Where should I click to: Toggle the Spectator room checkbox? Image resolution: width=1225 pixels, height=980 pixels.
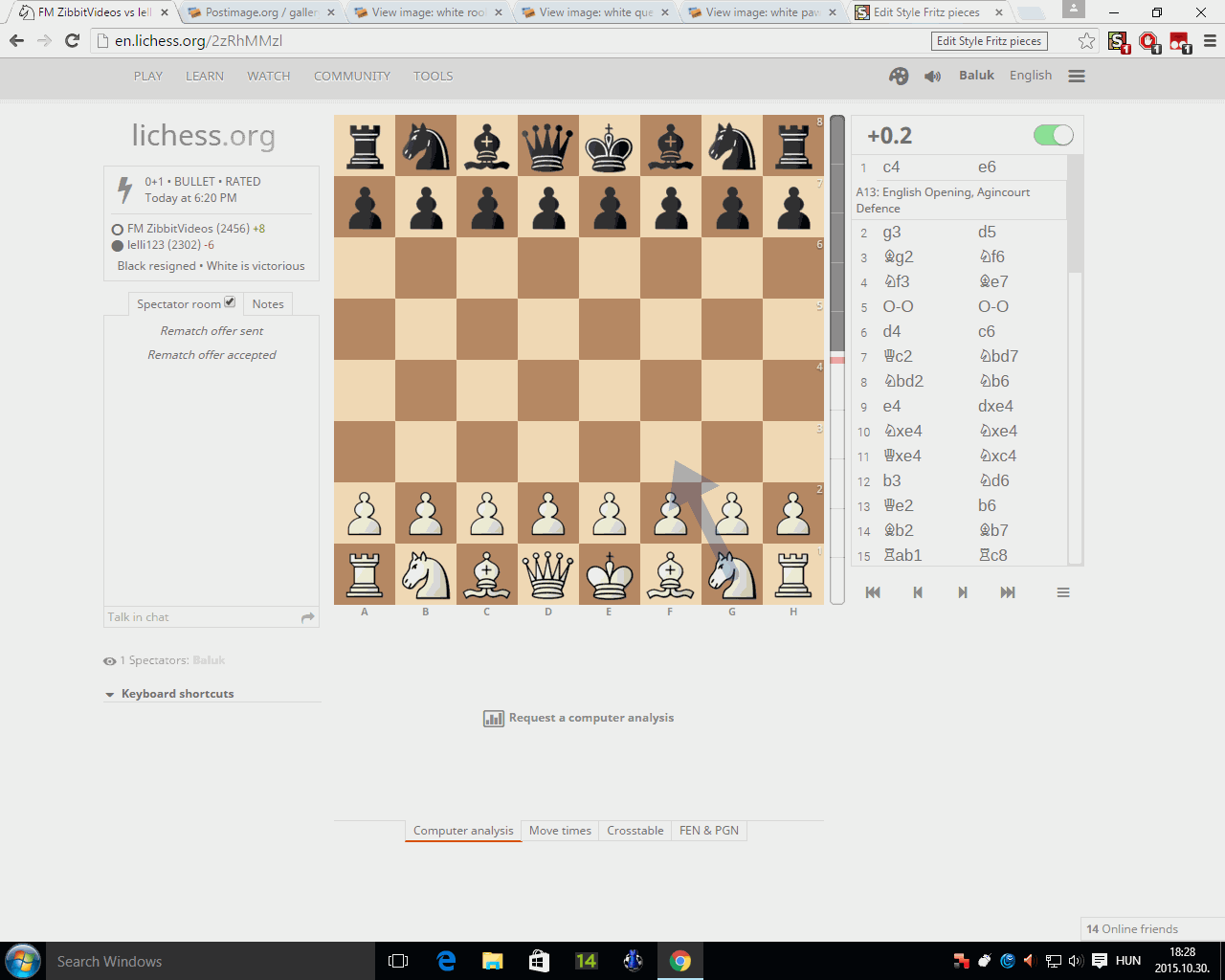pos(230,302)
